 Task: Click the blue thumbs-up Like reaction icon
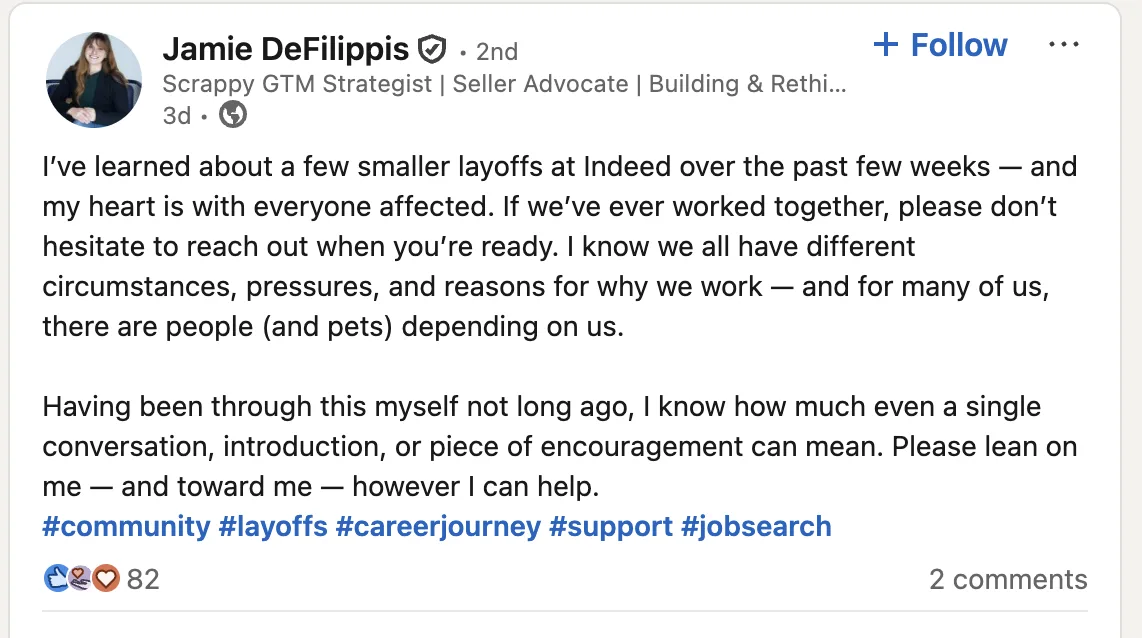tap(57, 578)
